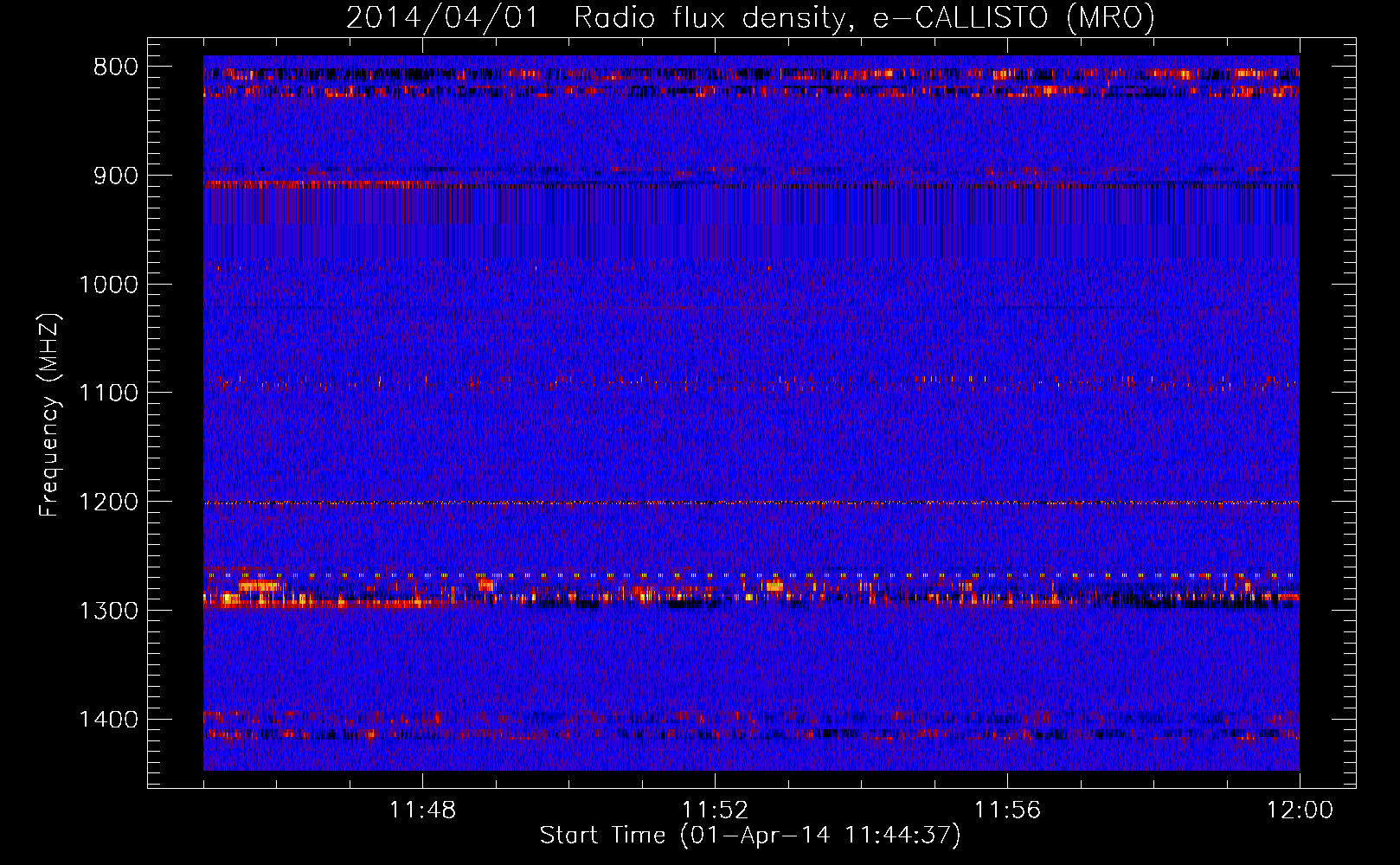The height and width of the screenshot is (865, 1400).
Task: Select the 1400 frequency tick label
Action: pos(108,719)
